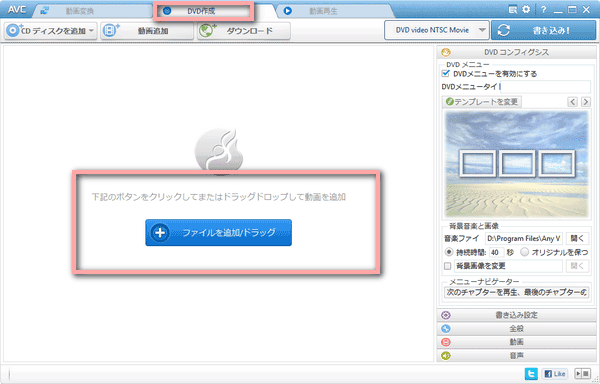Viewport: 600px width, 384px height.
Task: Click the DVD作成 tab disc icon
Action: (x=167, y=11)
